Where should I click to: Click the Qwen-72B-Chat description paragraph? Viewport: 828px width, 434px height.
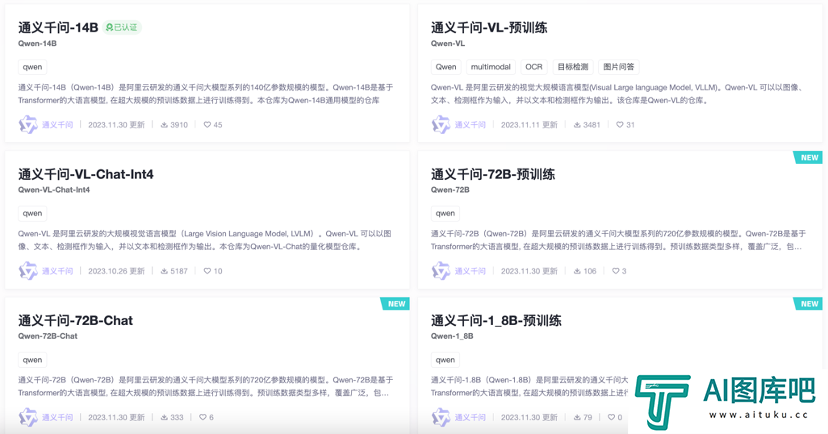[x=205, y=386]
